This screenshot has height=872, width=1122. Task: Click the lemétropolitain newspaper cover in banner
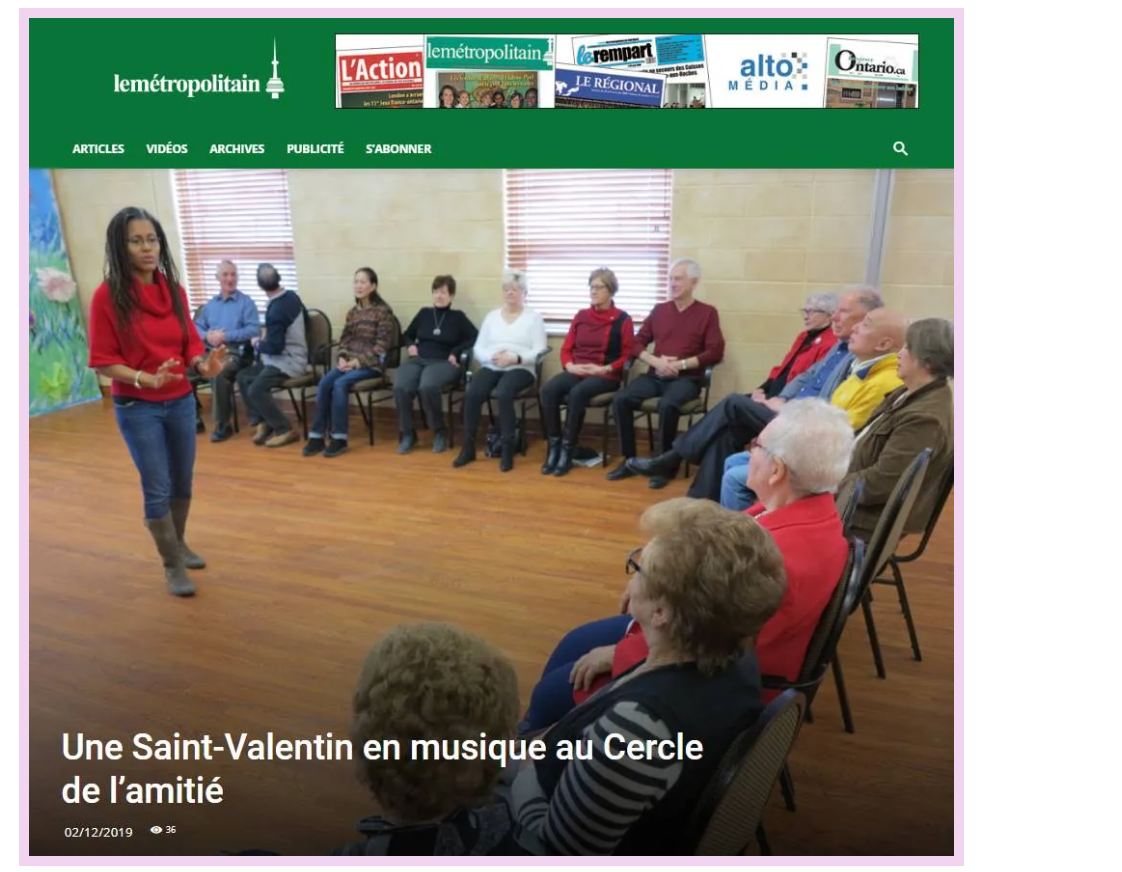point(489,72)
